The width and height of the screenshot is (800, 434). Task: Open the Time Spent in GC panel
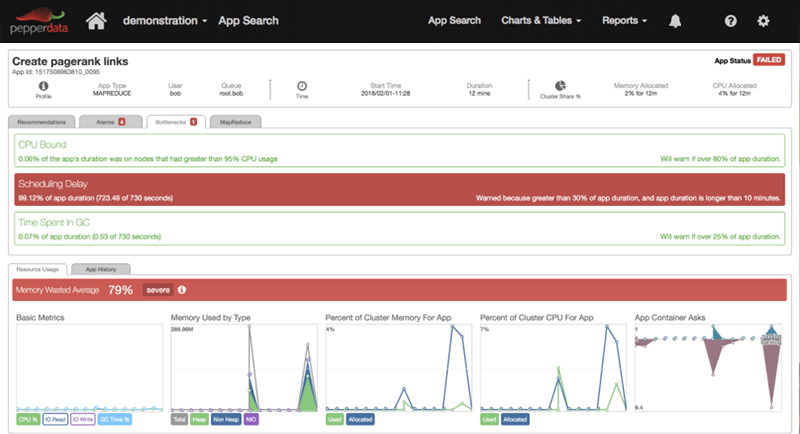[399, 228]
